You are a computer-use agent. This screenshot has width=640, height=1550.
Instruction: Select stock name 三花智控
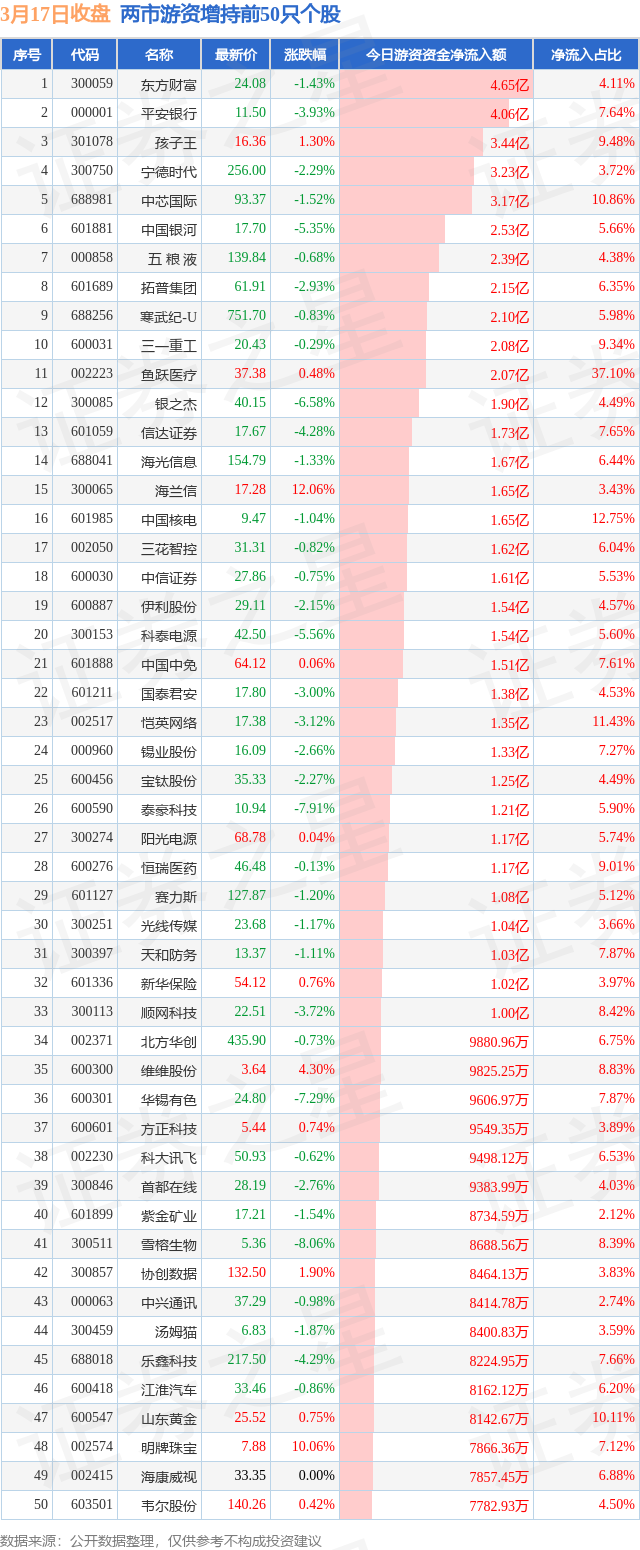tap(169, 548)
